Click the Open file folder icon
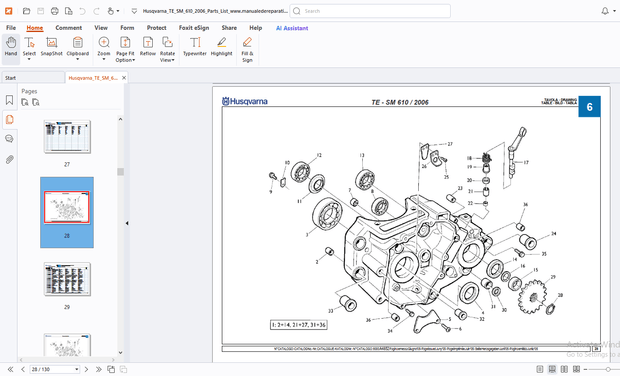Screen dimensions: 620x376 tap(26, 11)
